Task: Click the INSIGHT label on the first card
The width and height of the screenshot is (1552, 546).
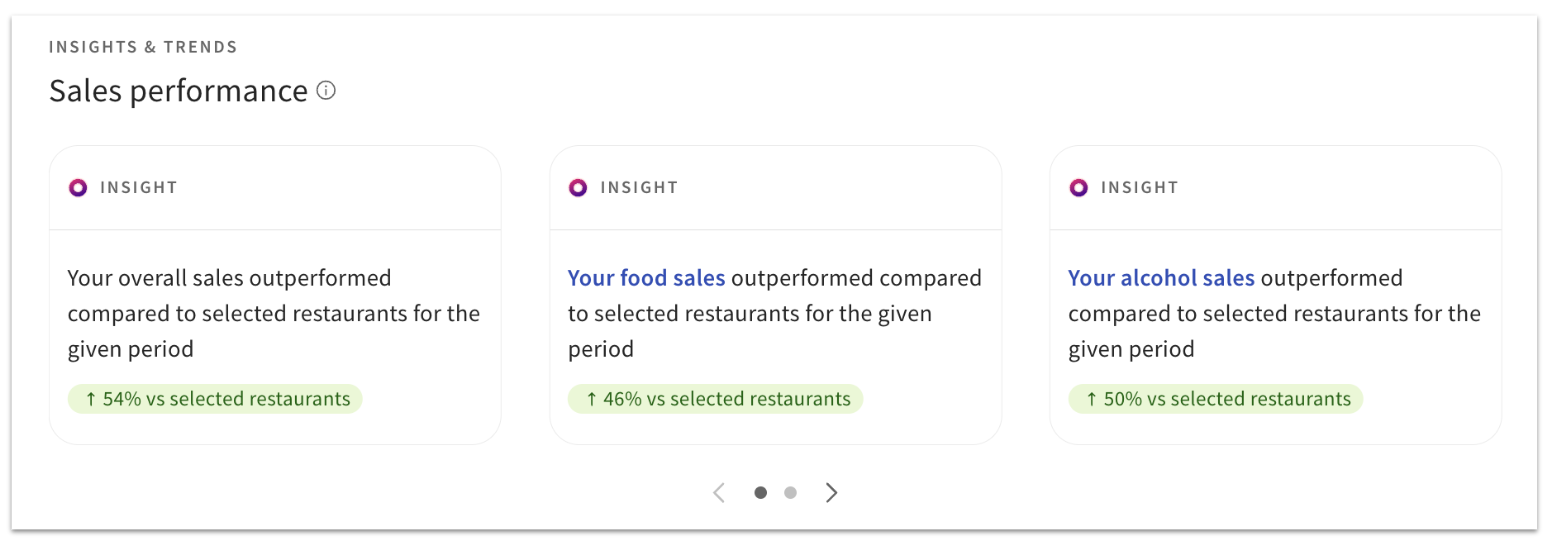Action: tap(138, 187)
